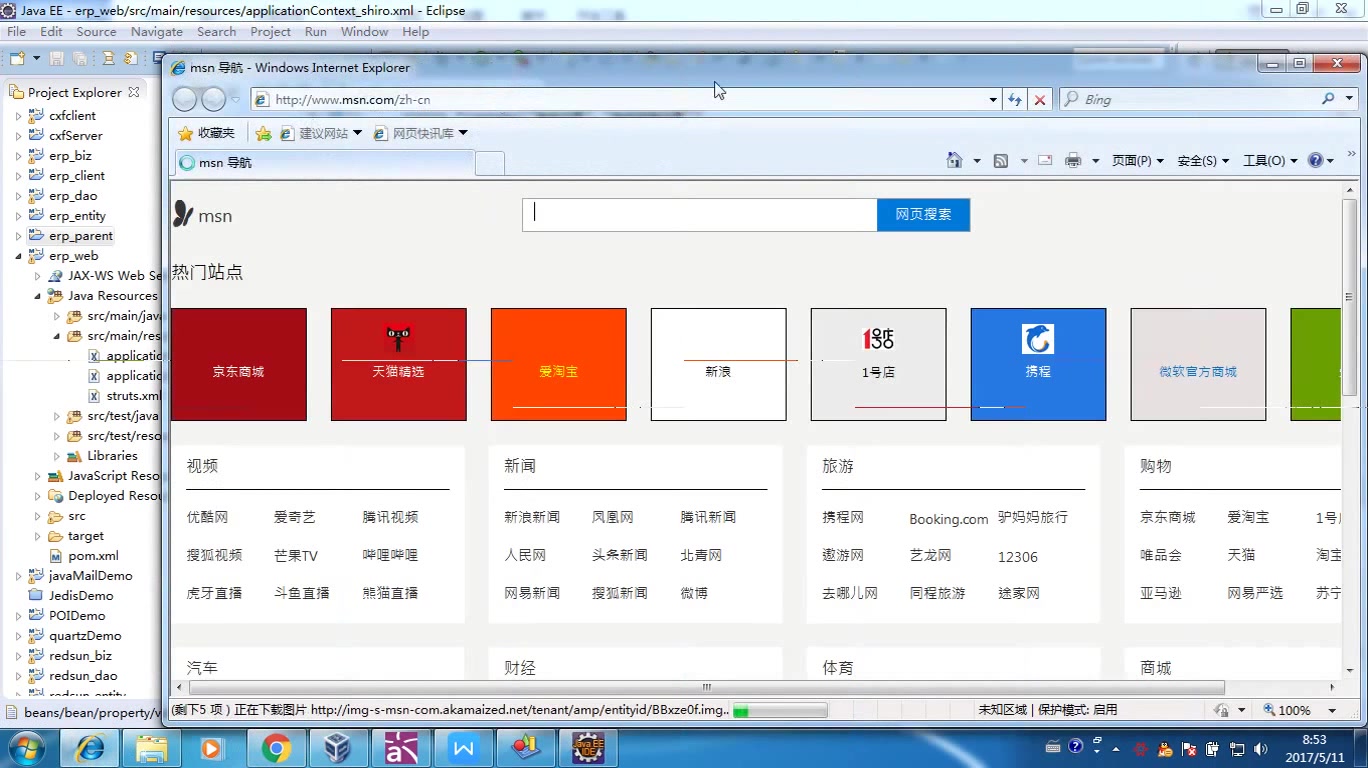
Task: Open the 京东商城 red tile
Action: coord(238,364)
